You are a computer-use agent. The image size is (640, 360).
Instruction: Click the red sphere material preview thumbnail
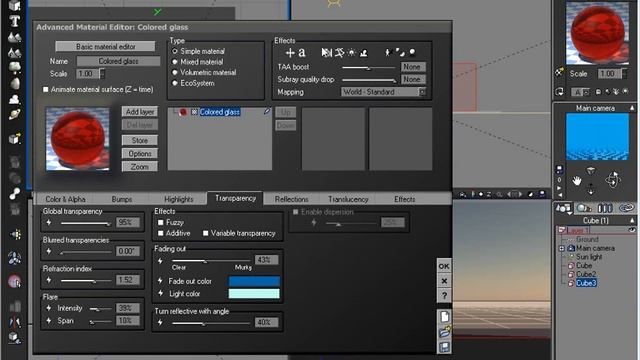tap(77, 139)
